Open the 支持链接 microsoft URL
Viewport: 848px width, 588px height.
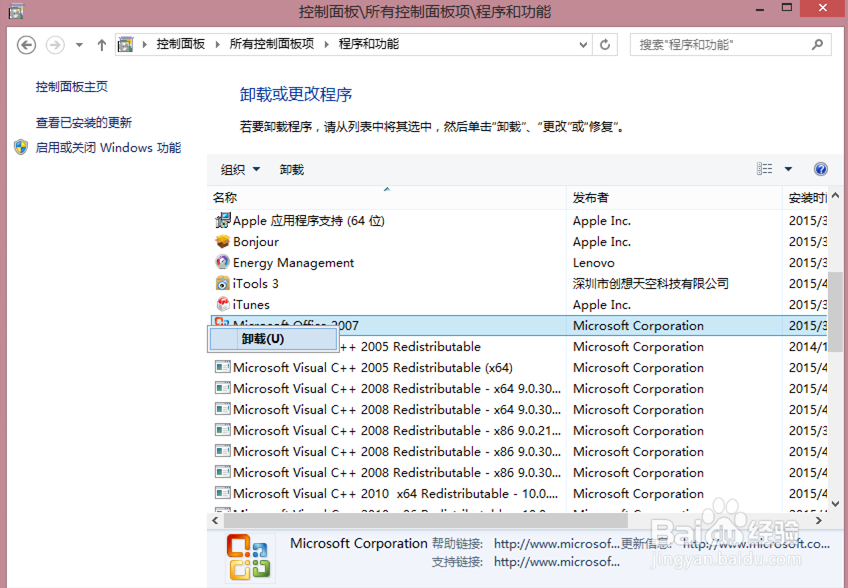click(x=556, y=562)
